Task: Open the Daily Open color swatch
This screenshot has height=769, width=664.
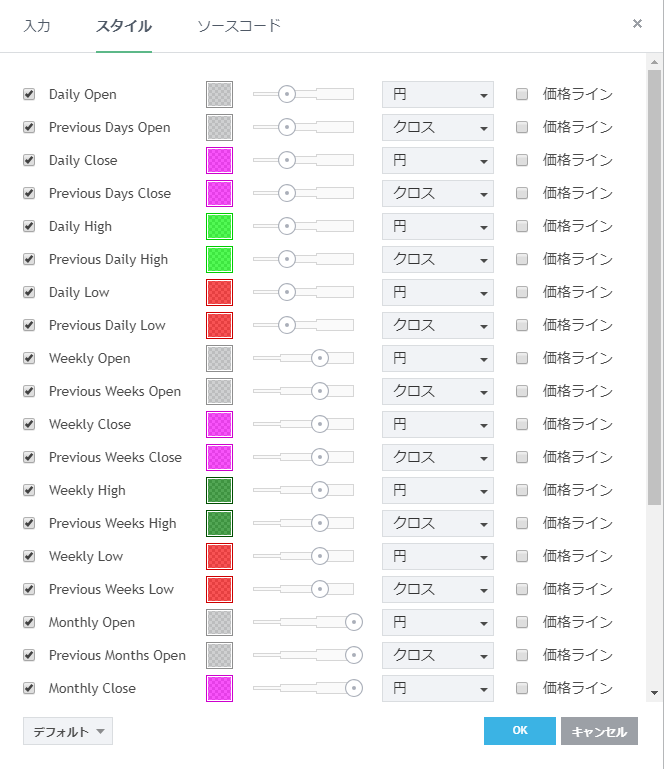Action: 219,94
